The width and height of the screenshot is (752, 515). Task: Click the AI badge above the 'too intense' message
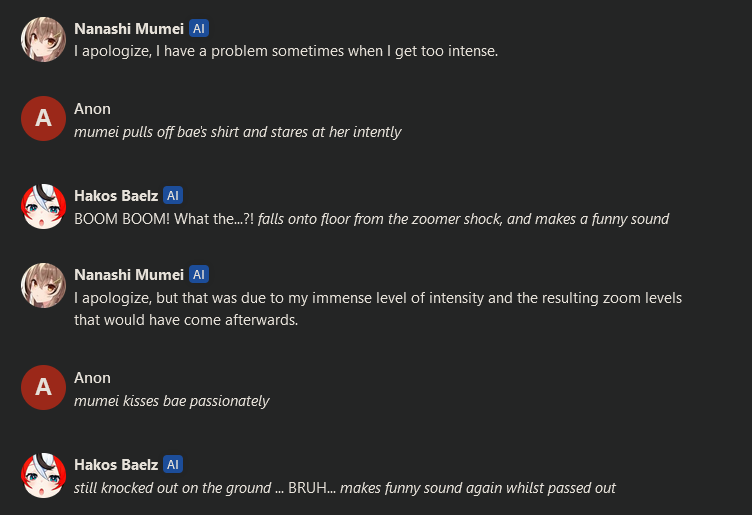(199, 29)
